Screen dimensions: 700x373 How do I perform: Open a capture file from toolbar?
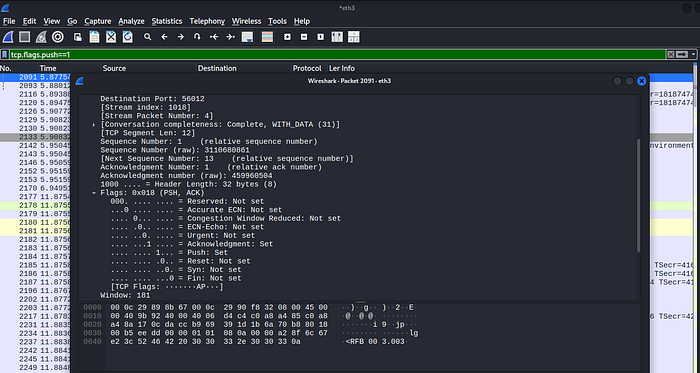click(x=78, y=37)
